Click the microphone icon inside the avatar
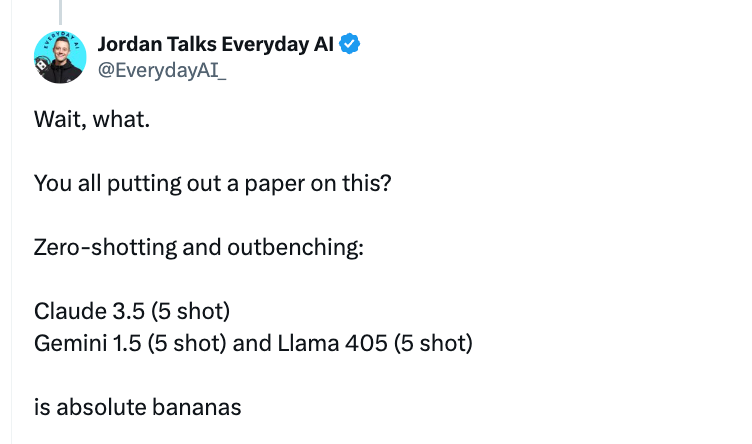Image resolution: width=752 pixels, height=444 pixels. [x=43, y=67]
